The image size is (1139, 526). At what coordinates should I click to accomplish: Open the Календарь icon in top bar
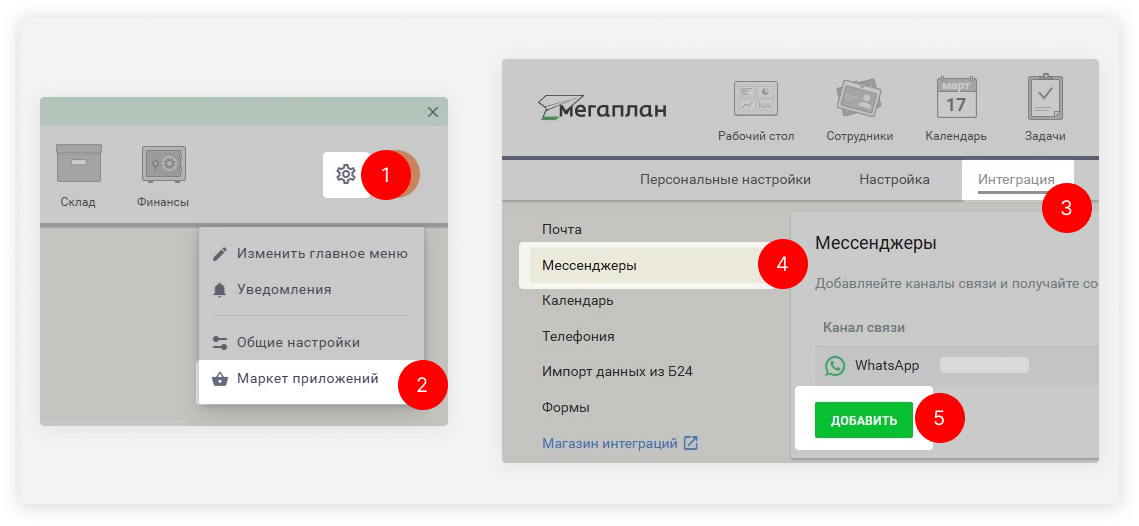(956, 99)
